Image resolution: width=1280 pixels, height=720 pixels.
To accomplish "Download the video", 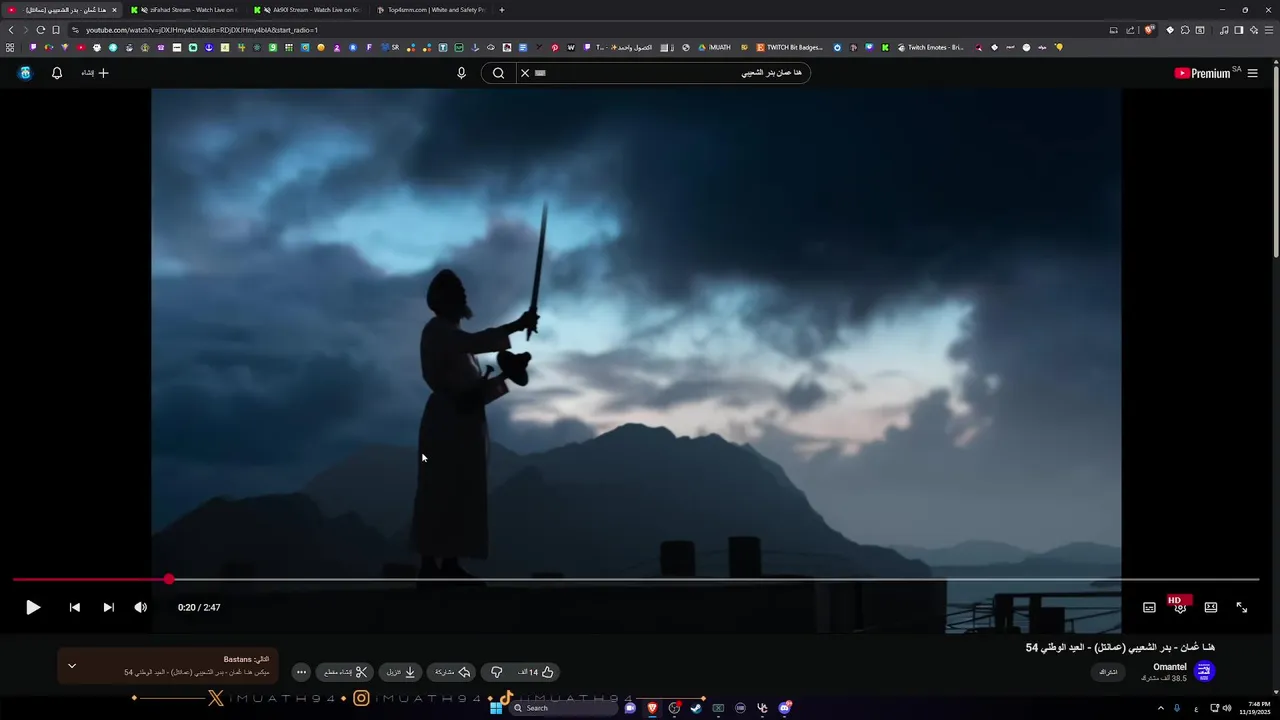I will pyautogui.click(x=401, y=672).
